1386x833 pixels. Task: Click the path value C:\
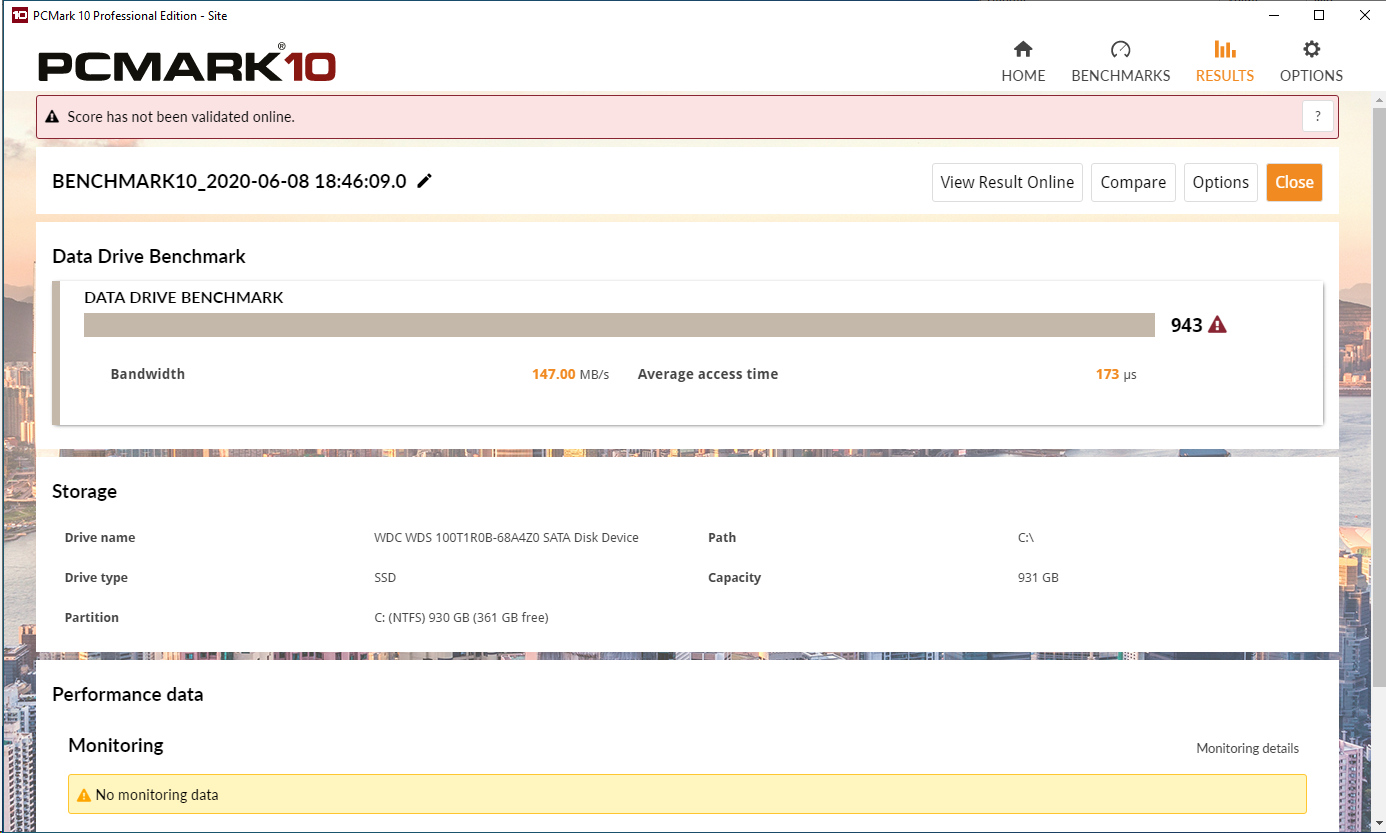(x=1026, y=537)
